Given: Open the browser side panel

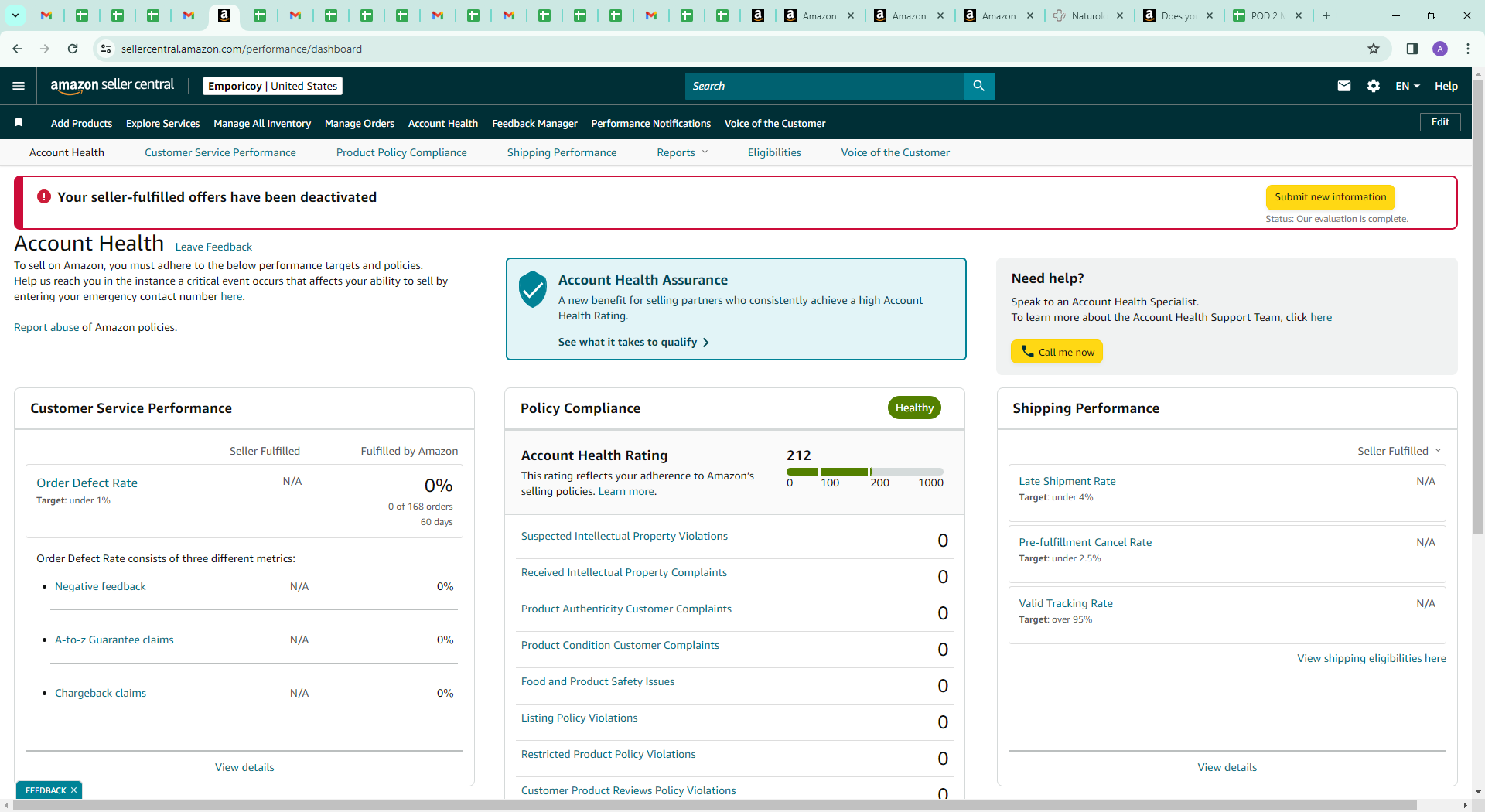Looking at the screenshot, I should coord(1412,49).
